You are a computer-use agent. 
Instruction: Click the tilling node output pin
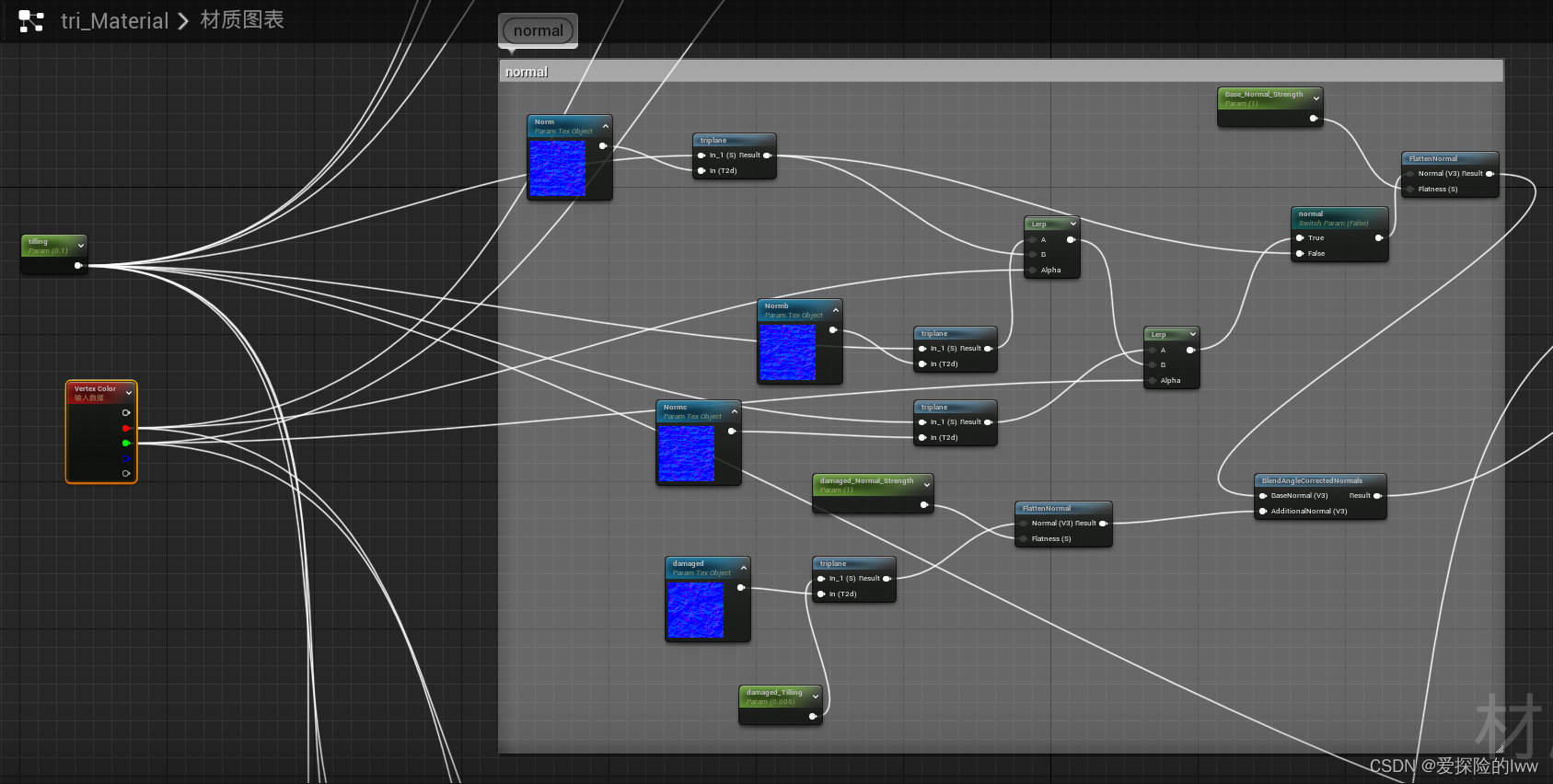78,266
